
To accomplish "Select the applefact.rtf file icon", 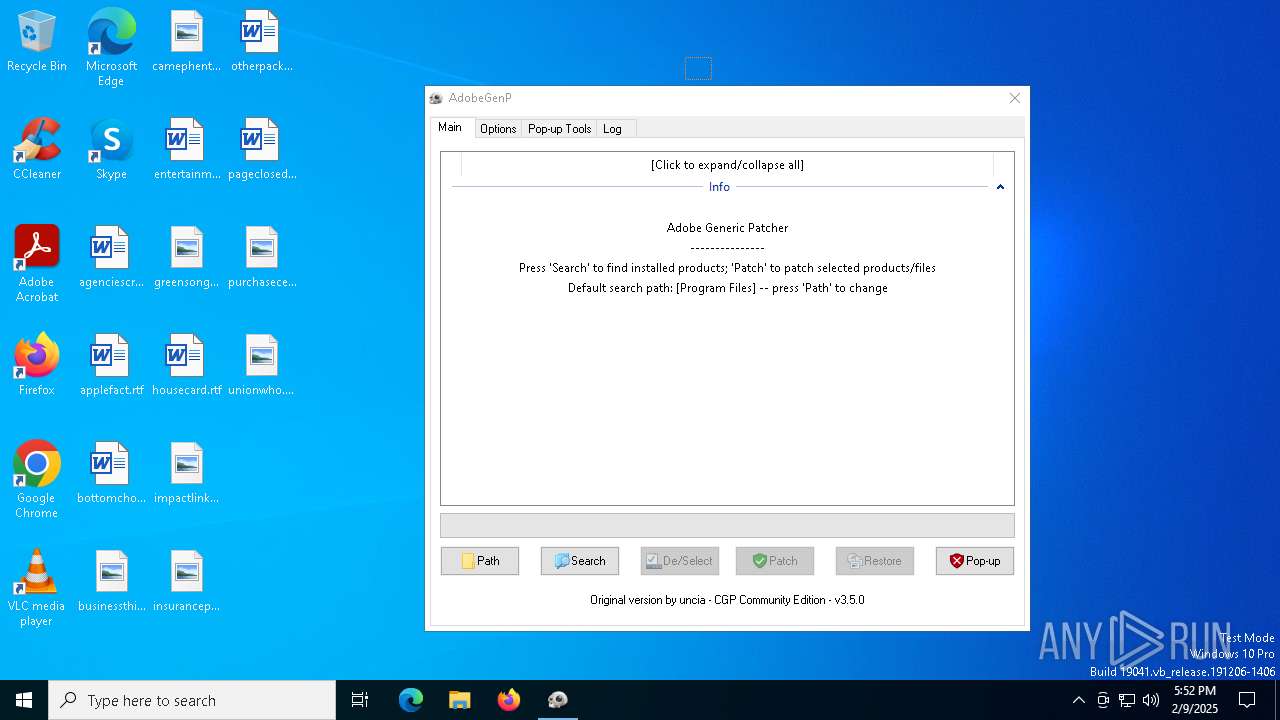I will pos(111,365).
